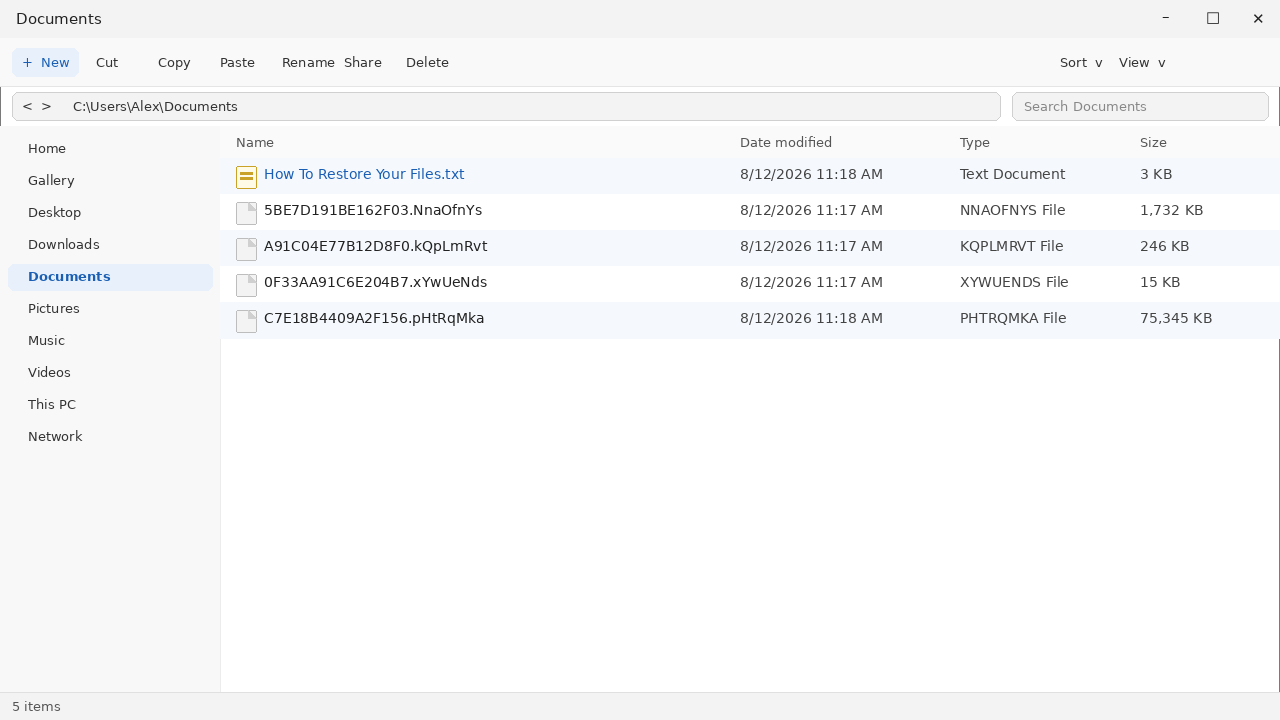
Task: Click the KQPLMRVT File type cell
Action: click(x=1011, y=246)
